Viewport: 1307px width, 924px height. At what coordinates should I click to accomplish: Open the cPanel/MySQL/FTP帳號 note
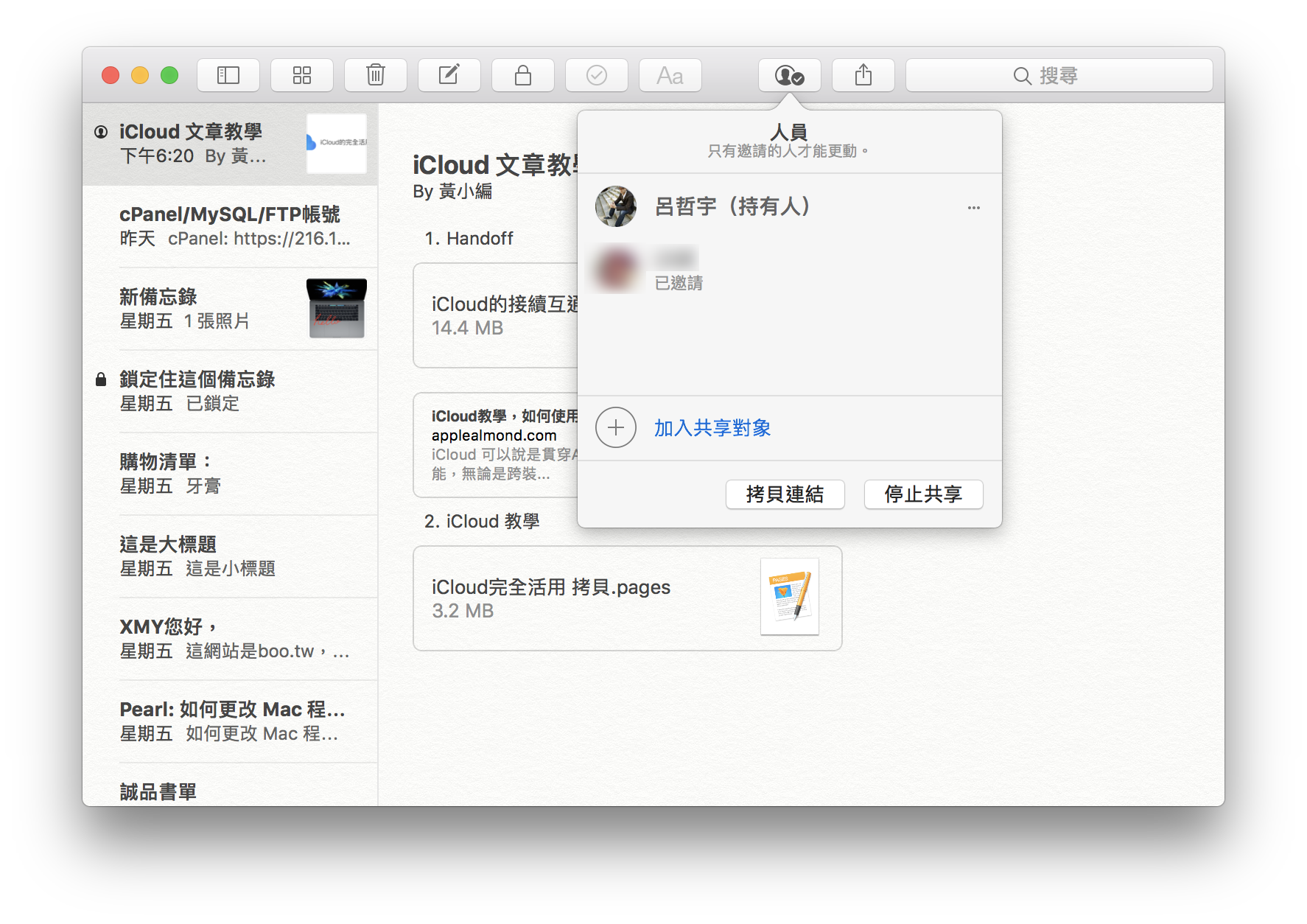(230, 226)
